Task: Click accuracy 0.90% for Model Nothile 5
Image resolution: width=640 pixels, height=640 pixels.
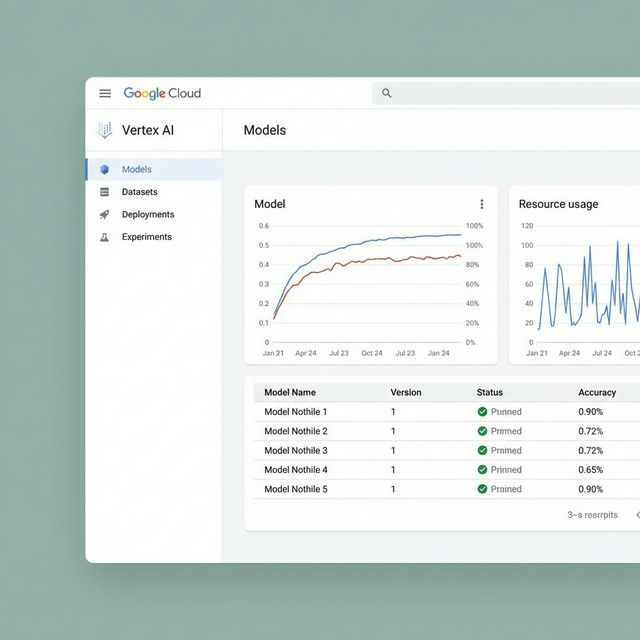Action: [591, 489]
